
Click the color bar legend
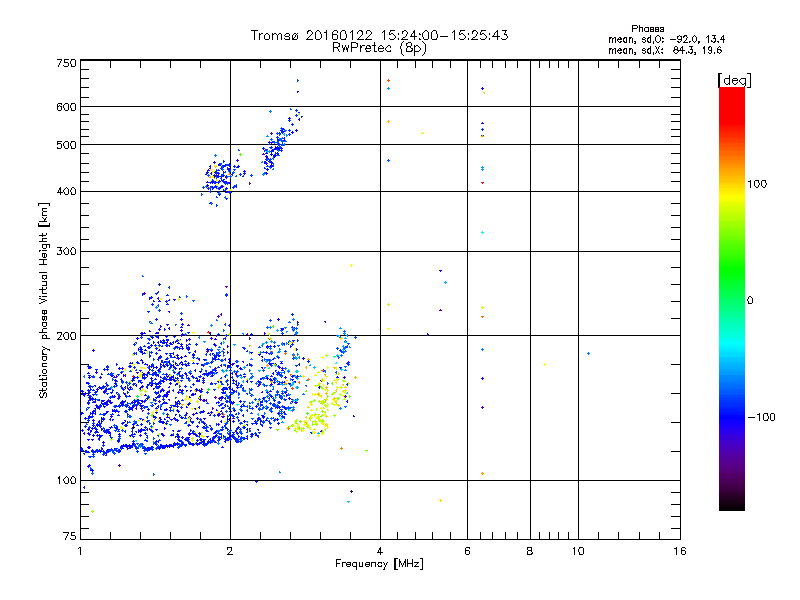point(732,298)
